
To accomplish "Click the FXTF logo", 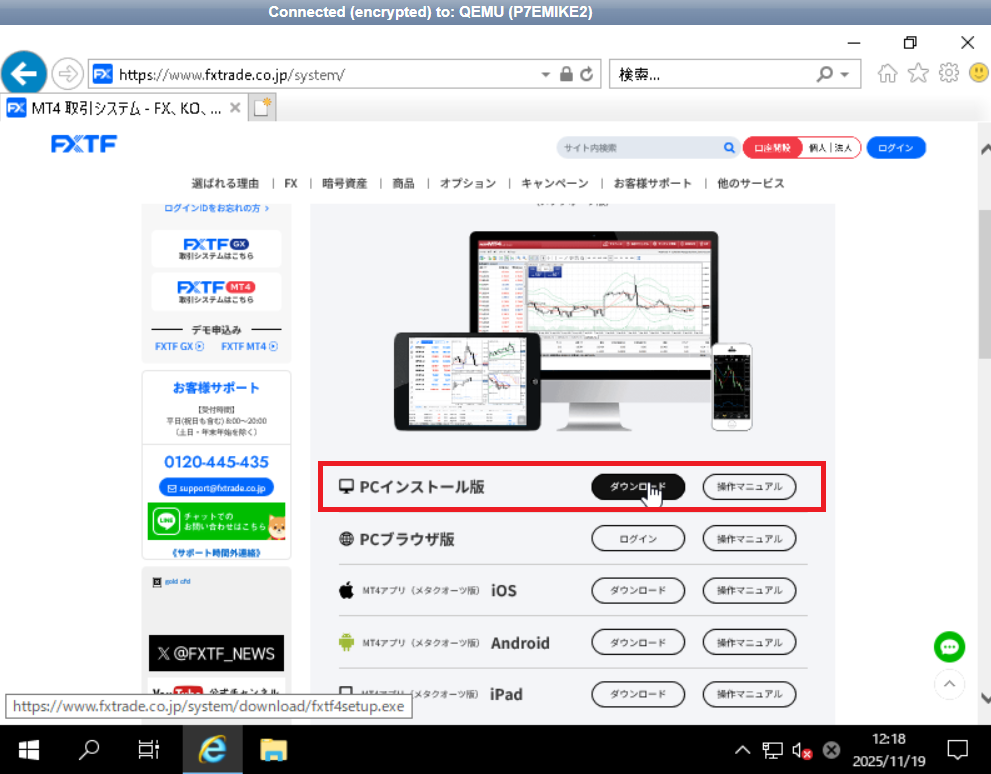I will coord(84,143).
